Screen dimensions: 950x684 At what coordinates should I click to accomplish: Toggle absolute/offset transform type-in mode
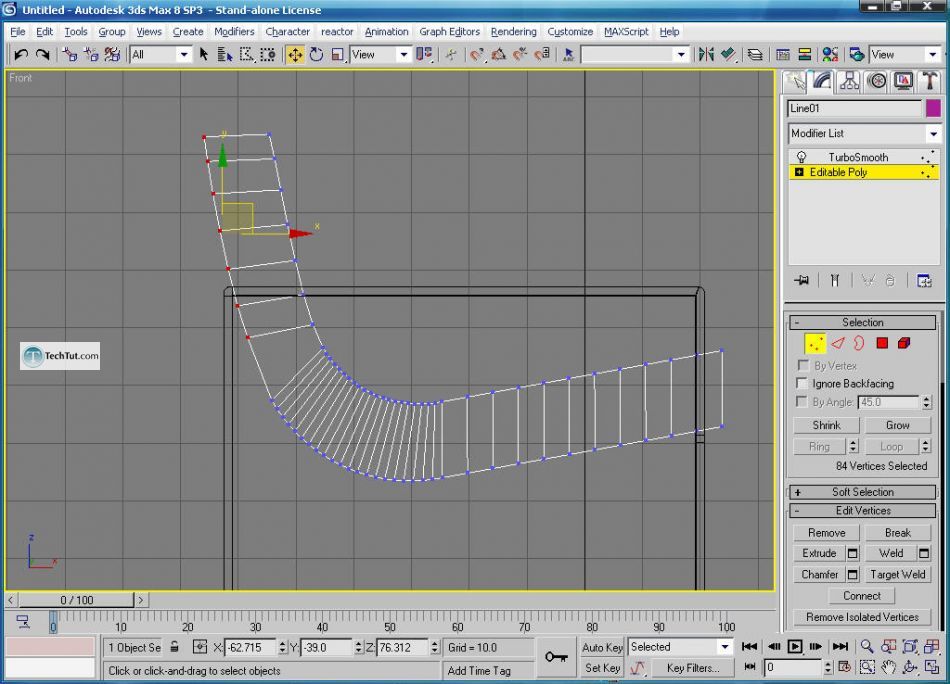199,647
